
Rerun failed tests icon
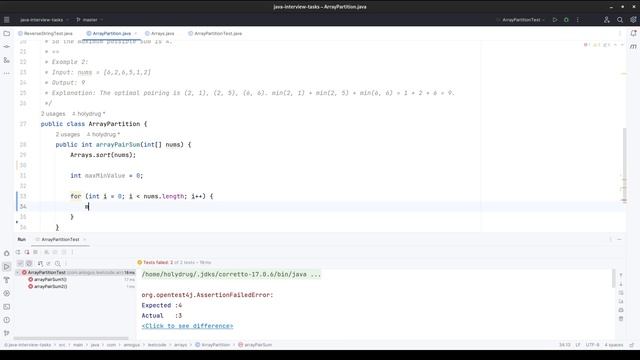point(27,252)
